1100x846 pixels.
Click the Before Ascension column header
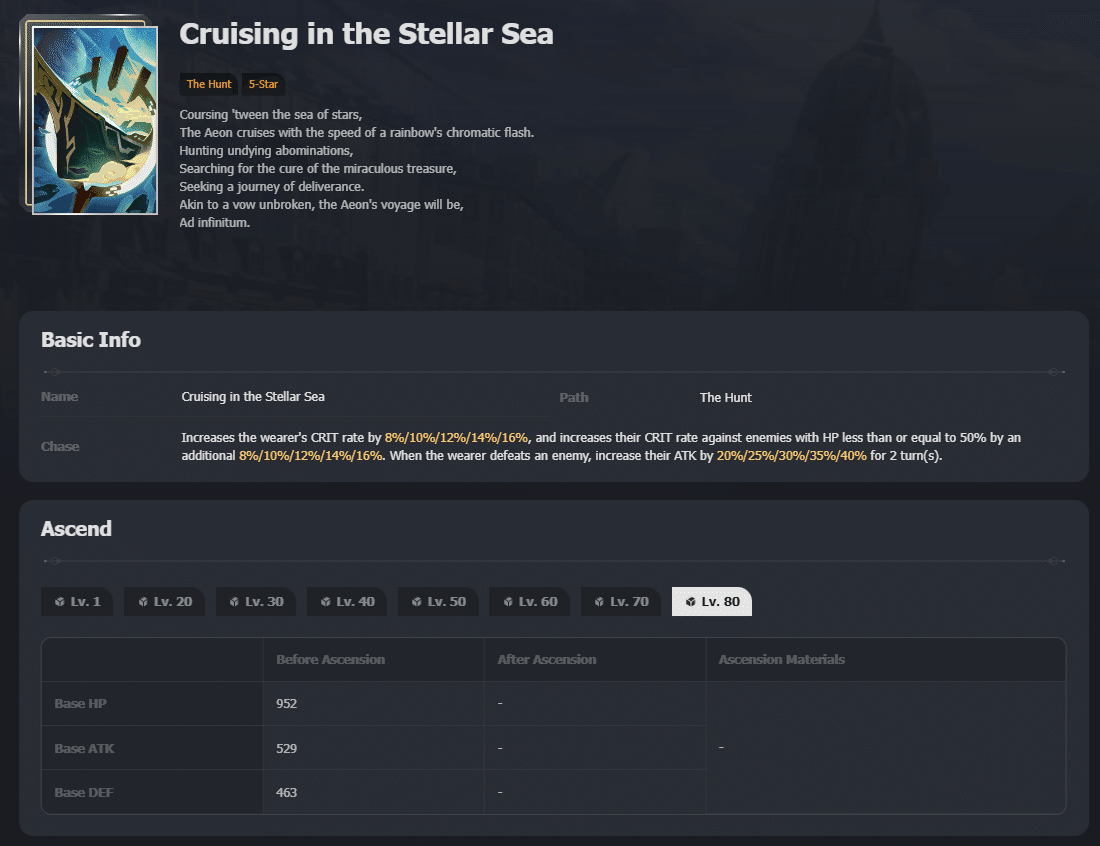(330, 660)
